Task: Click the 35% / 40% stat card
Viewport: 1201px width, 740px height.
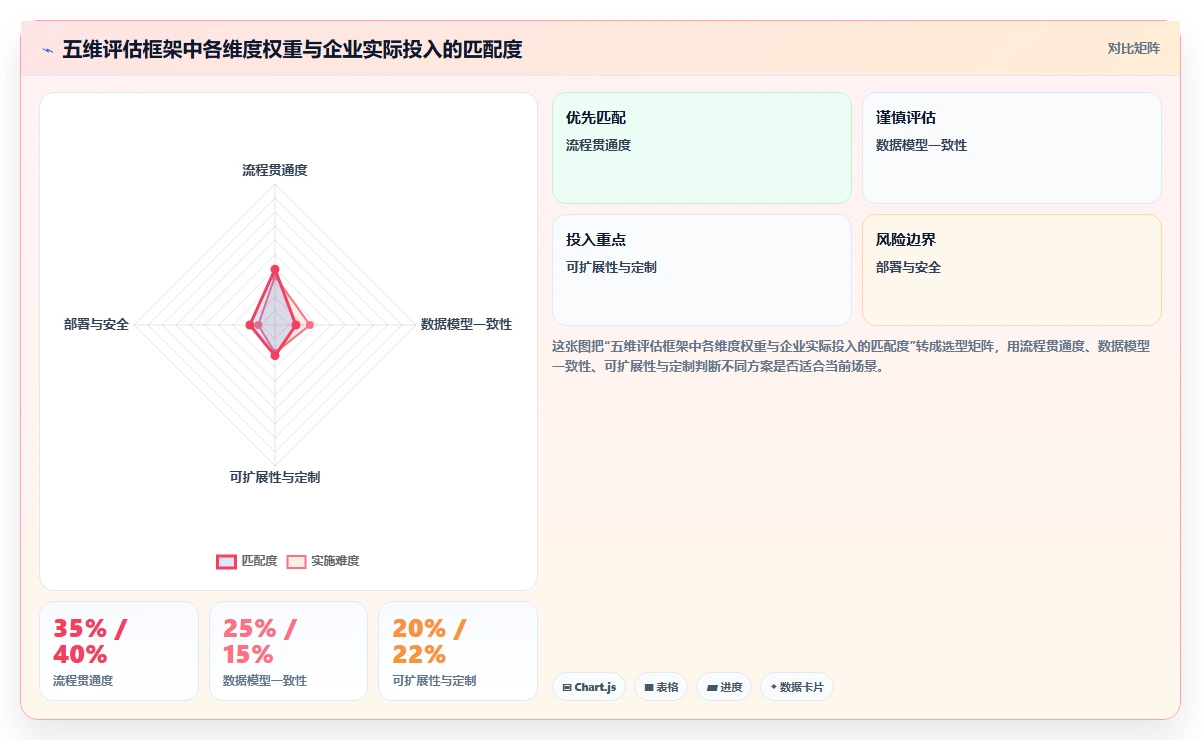Action: [119, 651]
